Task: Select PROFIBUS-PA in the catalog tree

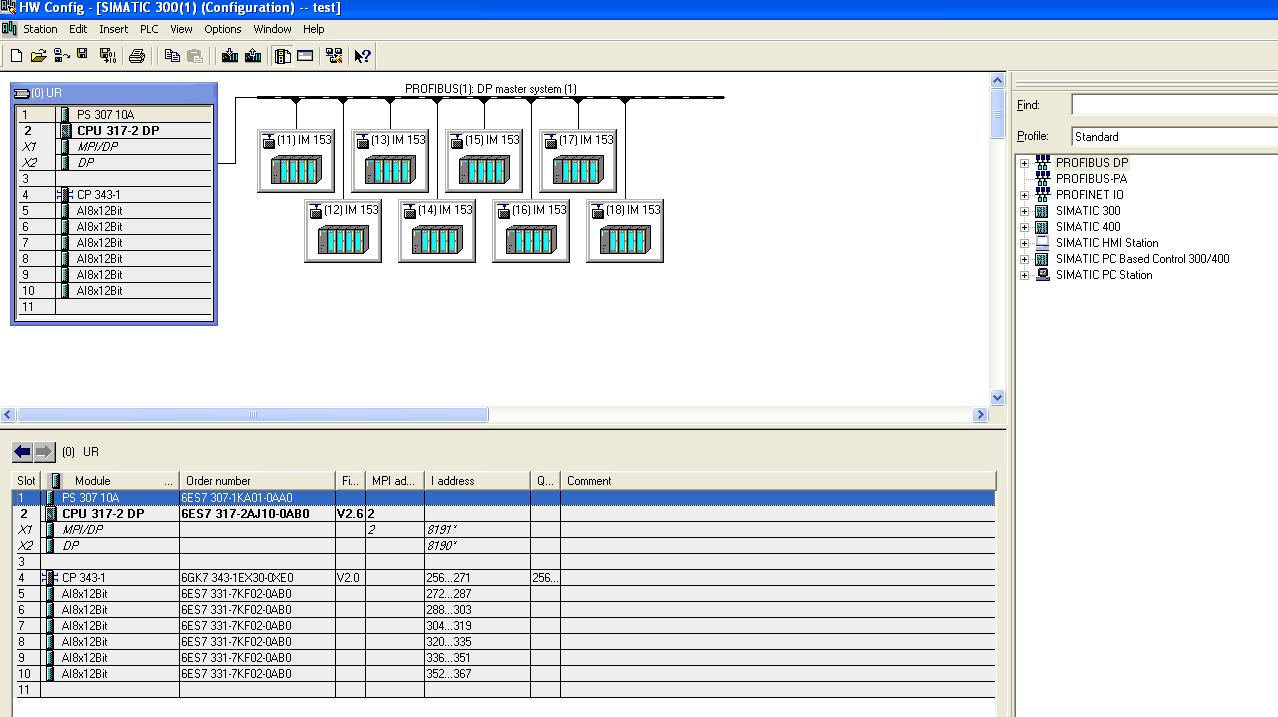Action: click(1091, 179)
